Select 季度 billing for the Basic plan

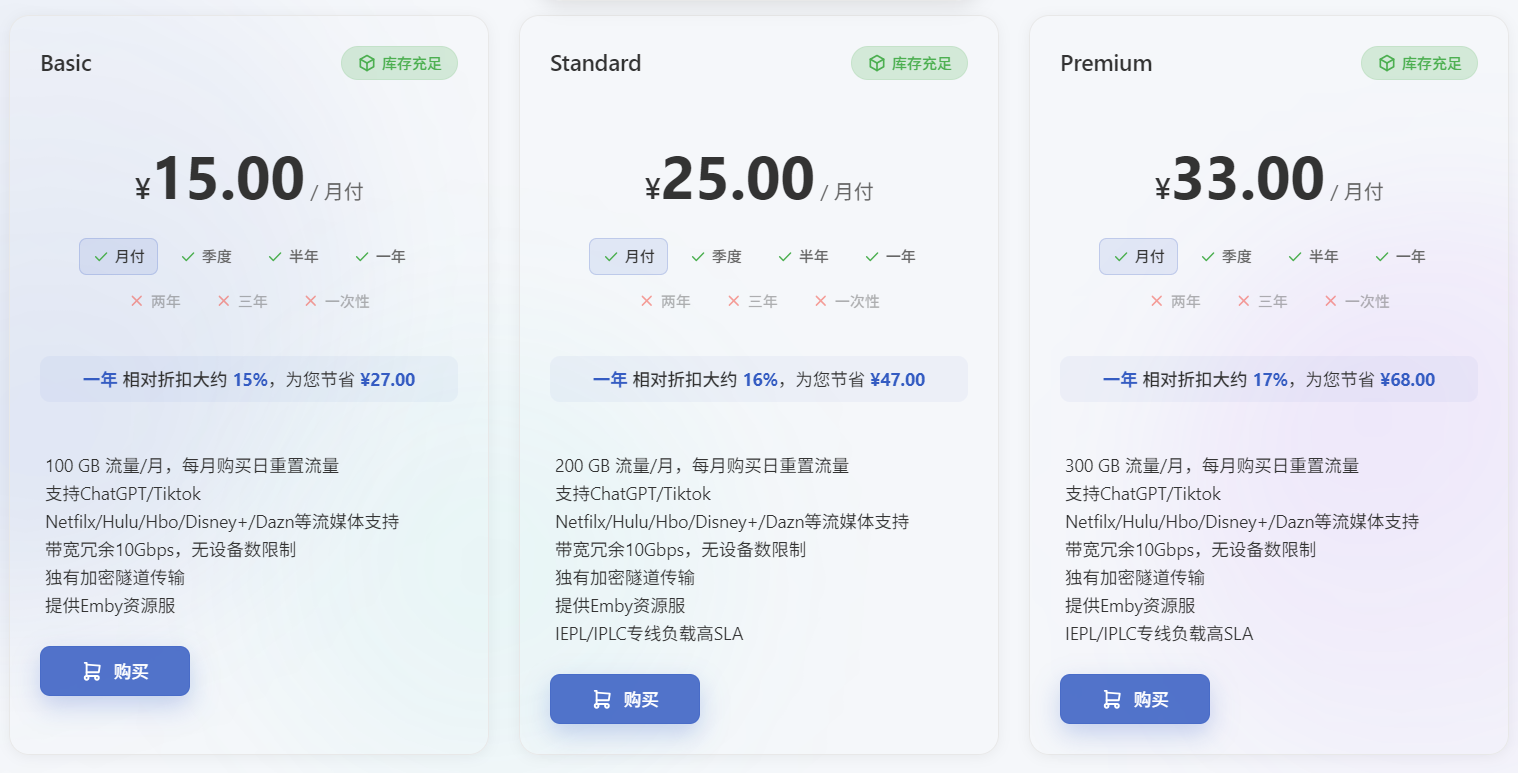coord(206,257)
